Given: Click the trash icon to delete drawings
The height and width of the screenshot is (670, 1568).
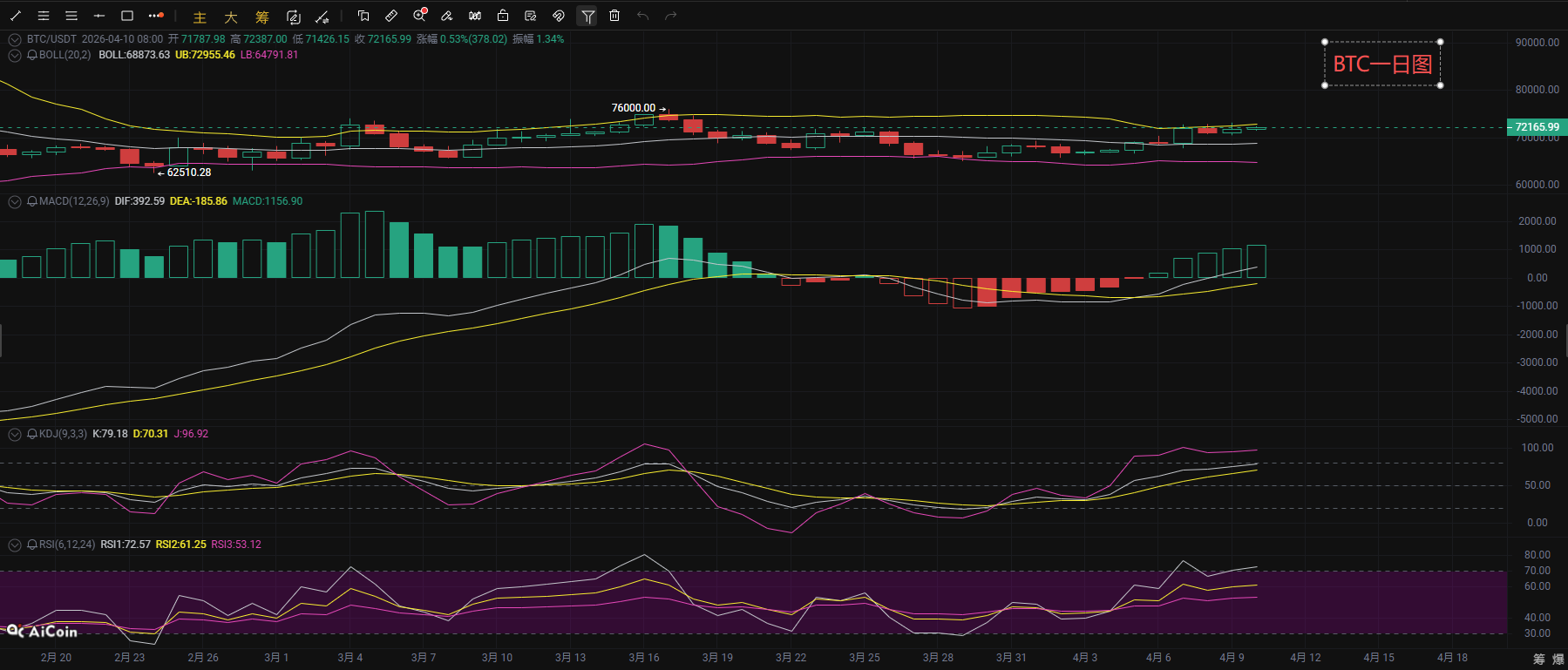Looking at the screenshot, I should (614, 16).
